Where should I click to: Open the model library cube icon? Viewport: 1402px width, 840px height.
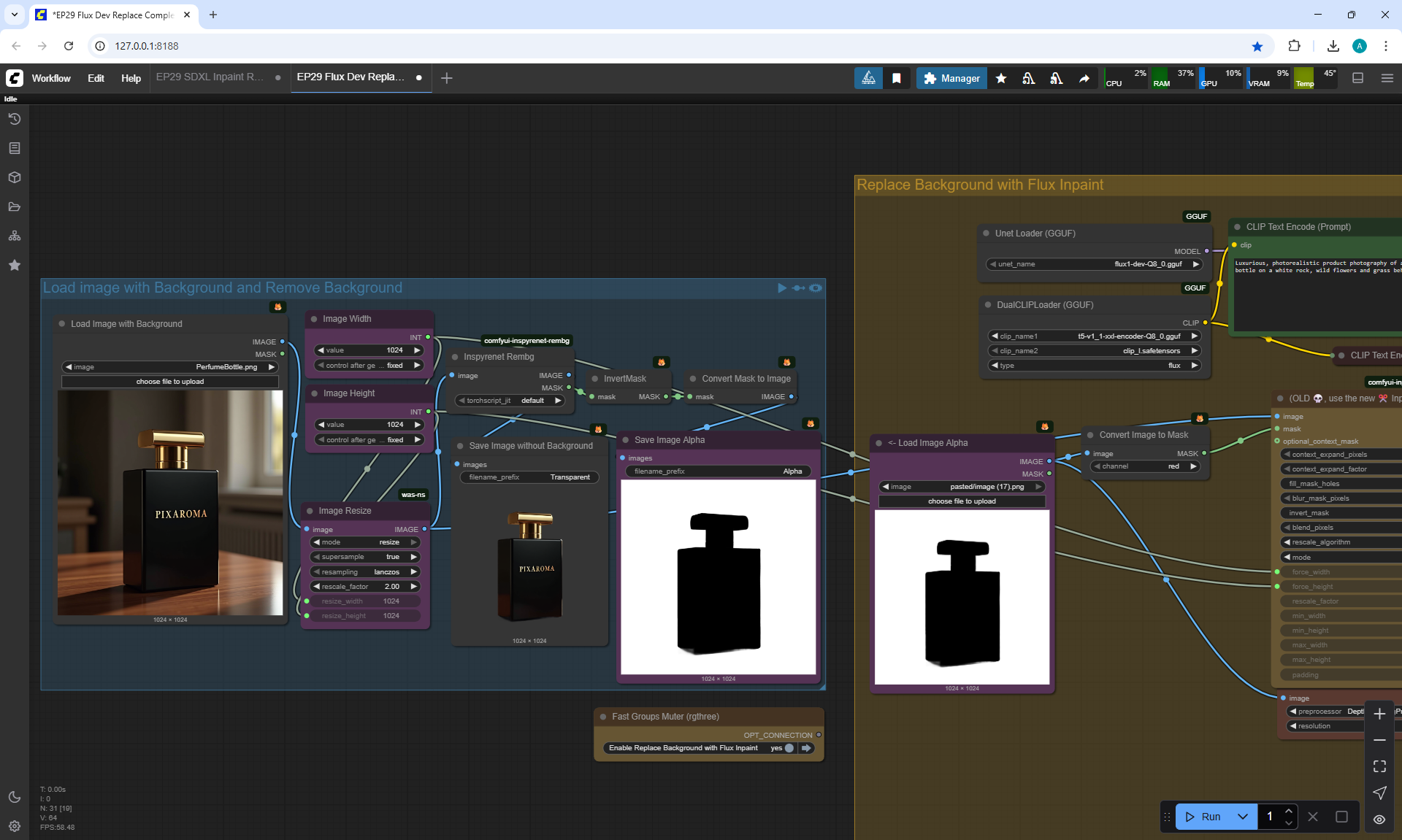pos(15,177)
